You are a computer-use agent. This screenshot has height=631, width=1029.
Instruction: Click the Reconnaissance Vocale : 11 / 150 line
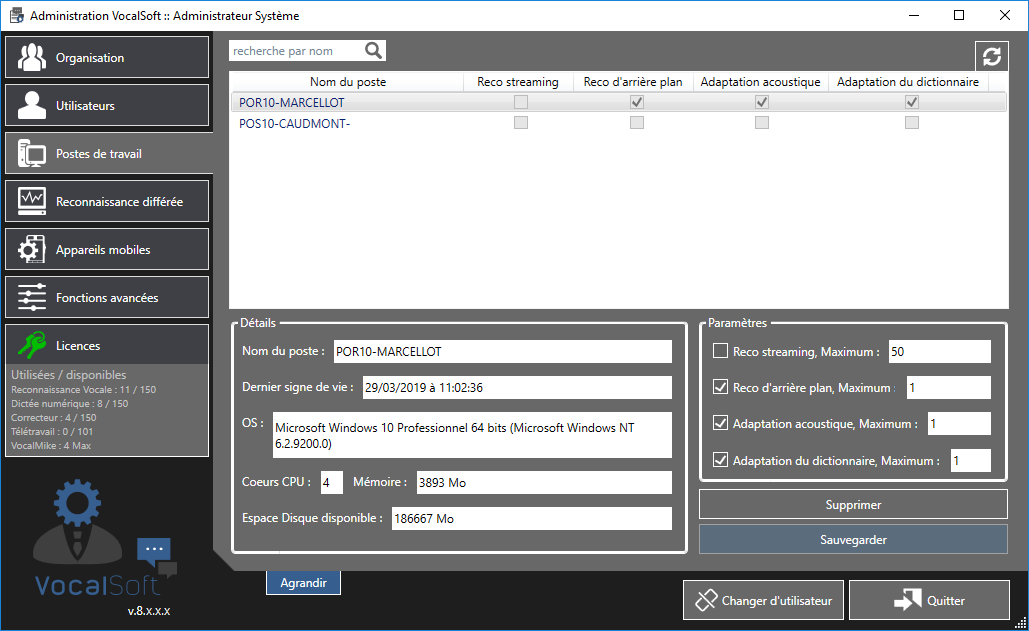(x=83, y=390)
